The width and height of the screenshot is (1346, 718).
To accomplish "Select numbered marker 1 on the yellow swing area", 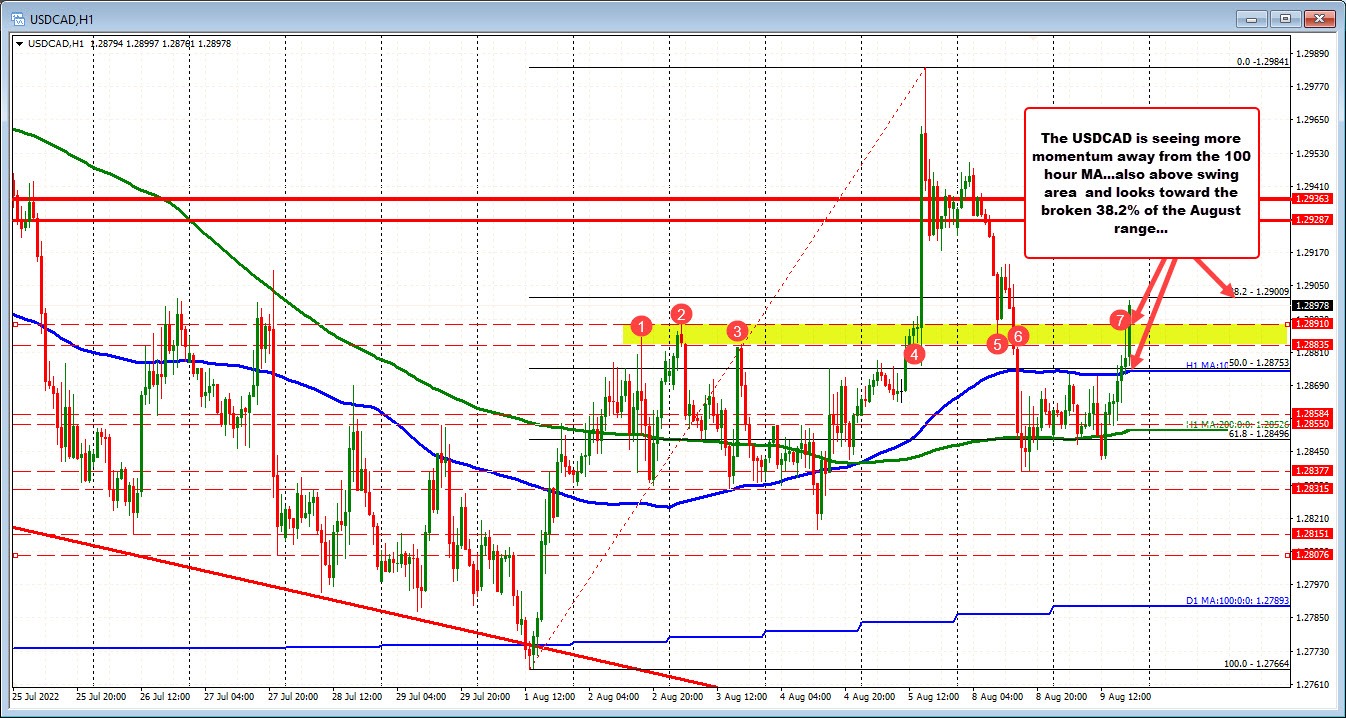I will 641,325.
